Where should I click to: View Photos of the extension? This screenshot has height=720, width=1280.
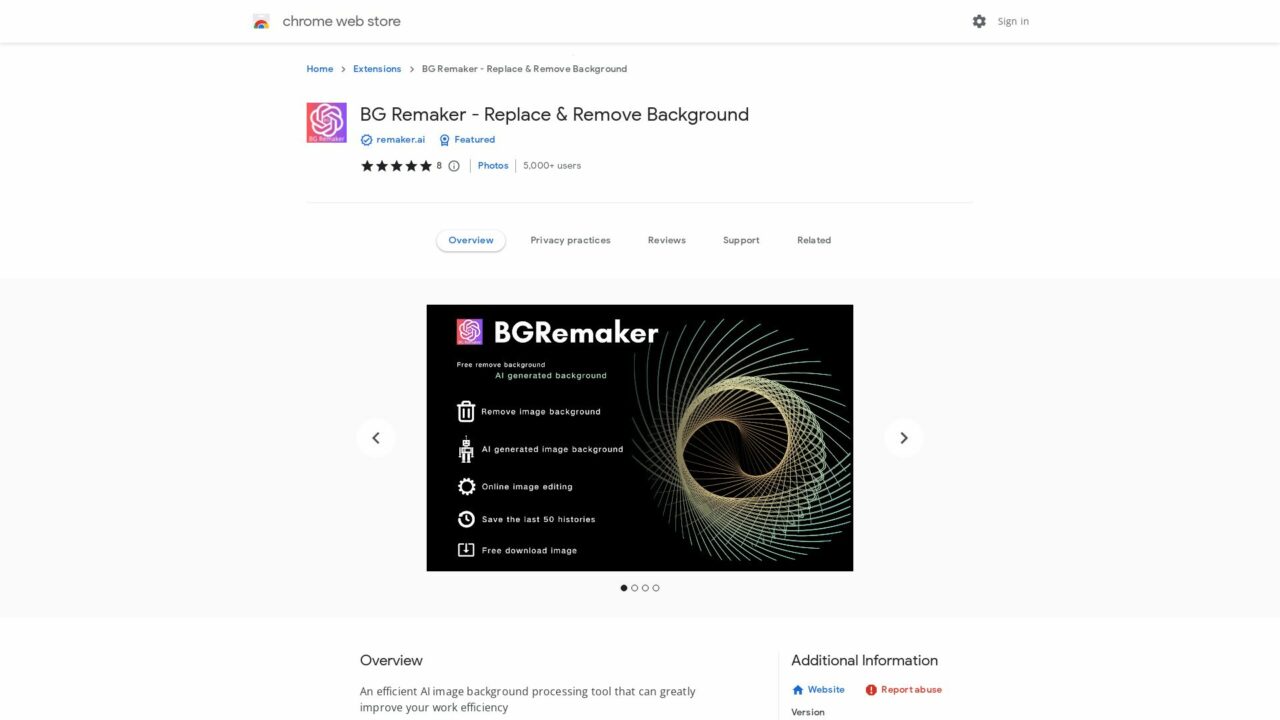click(493, 165)
